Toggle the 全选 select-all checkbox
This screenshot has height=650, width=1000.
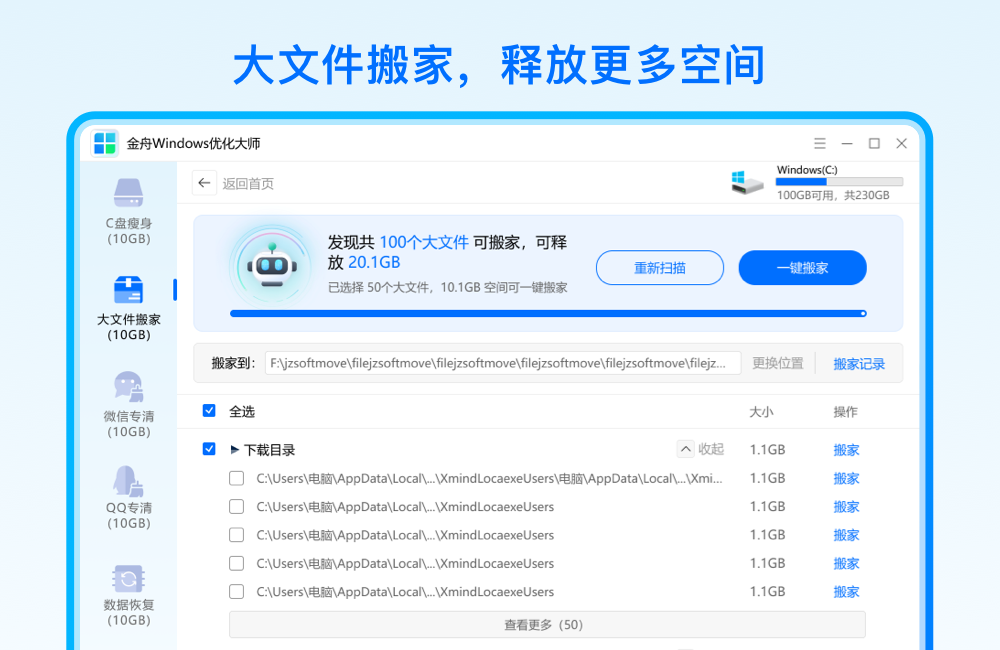209,411
